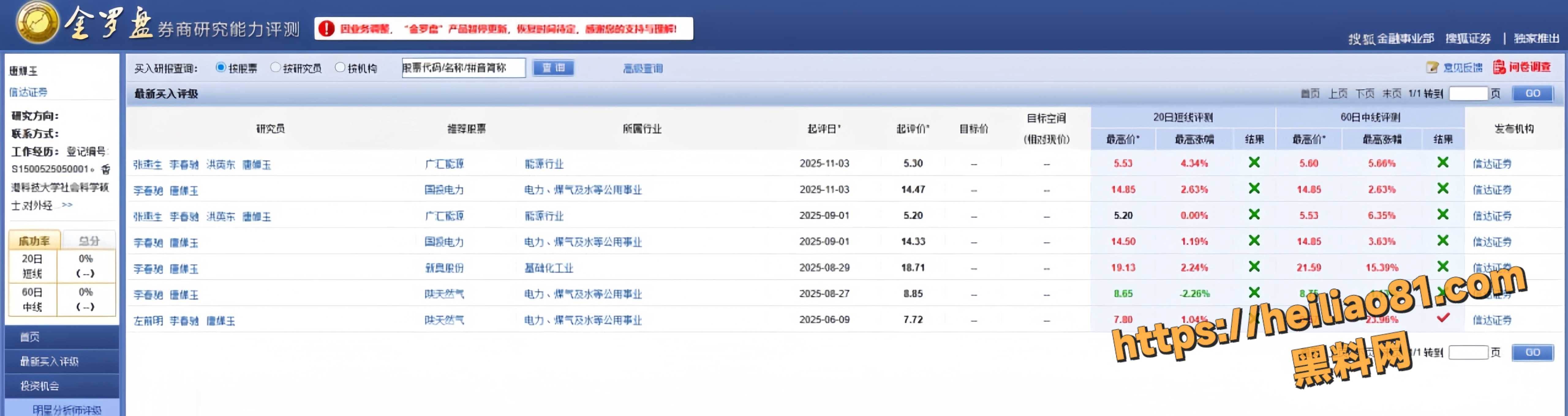Image resolution: width=1568 pixels, height=416 pixels.
Task: Select the 按机构 radio button
Action: pyautogui.click(x=340, y=68)
